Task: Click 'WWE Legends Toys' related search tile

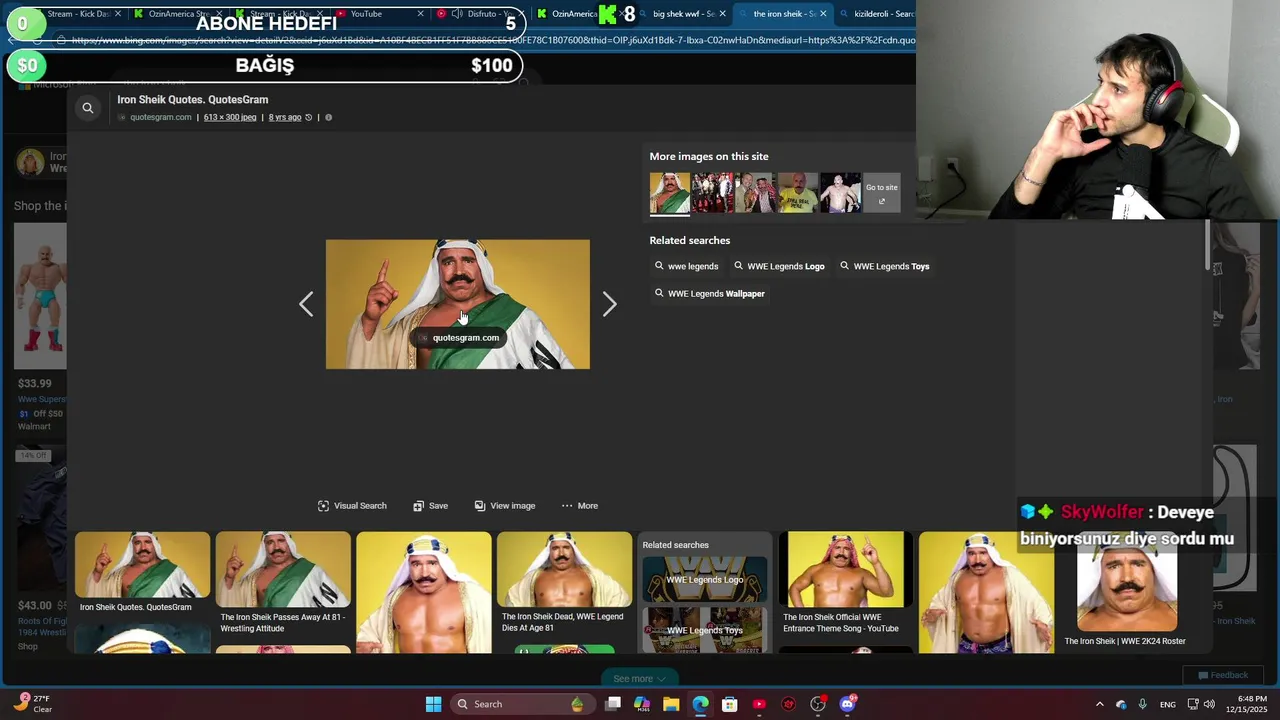Action: pyautogui.click(x=704, y=630)
